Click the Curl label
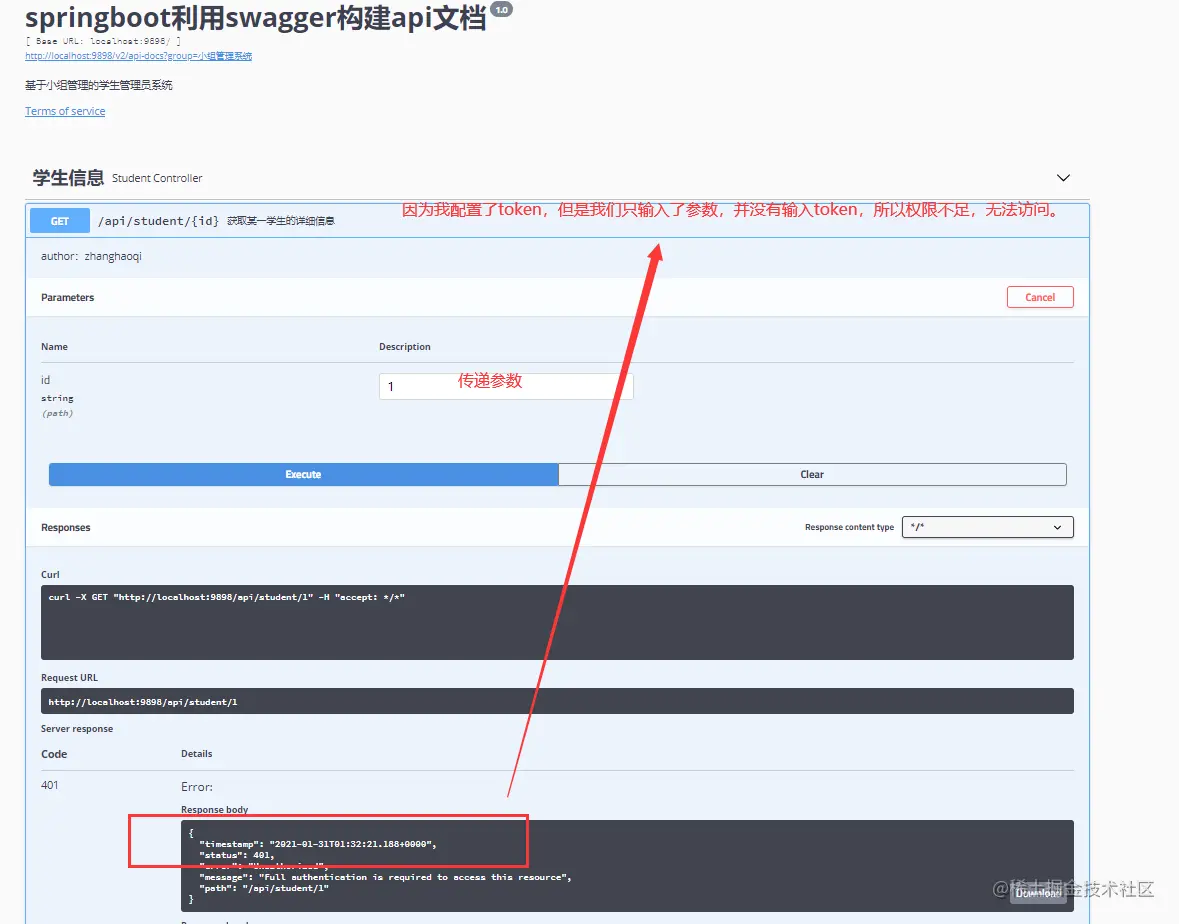Viewport: 1179px width, 924px height. [50, 574]
